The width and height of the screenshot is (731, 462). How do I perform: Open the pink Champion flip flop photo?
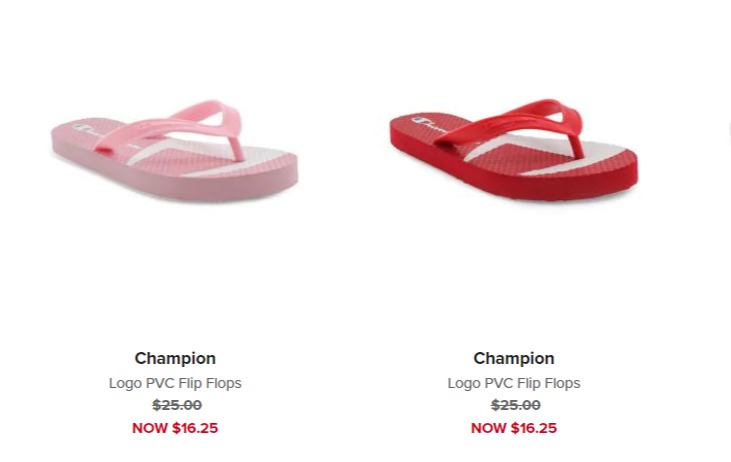coord(174,151)
